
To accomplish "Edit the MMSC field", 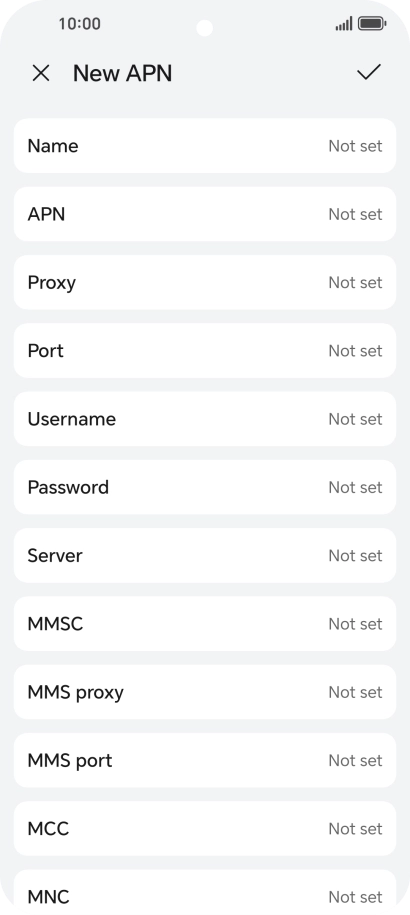I will point(205,624).
